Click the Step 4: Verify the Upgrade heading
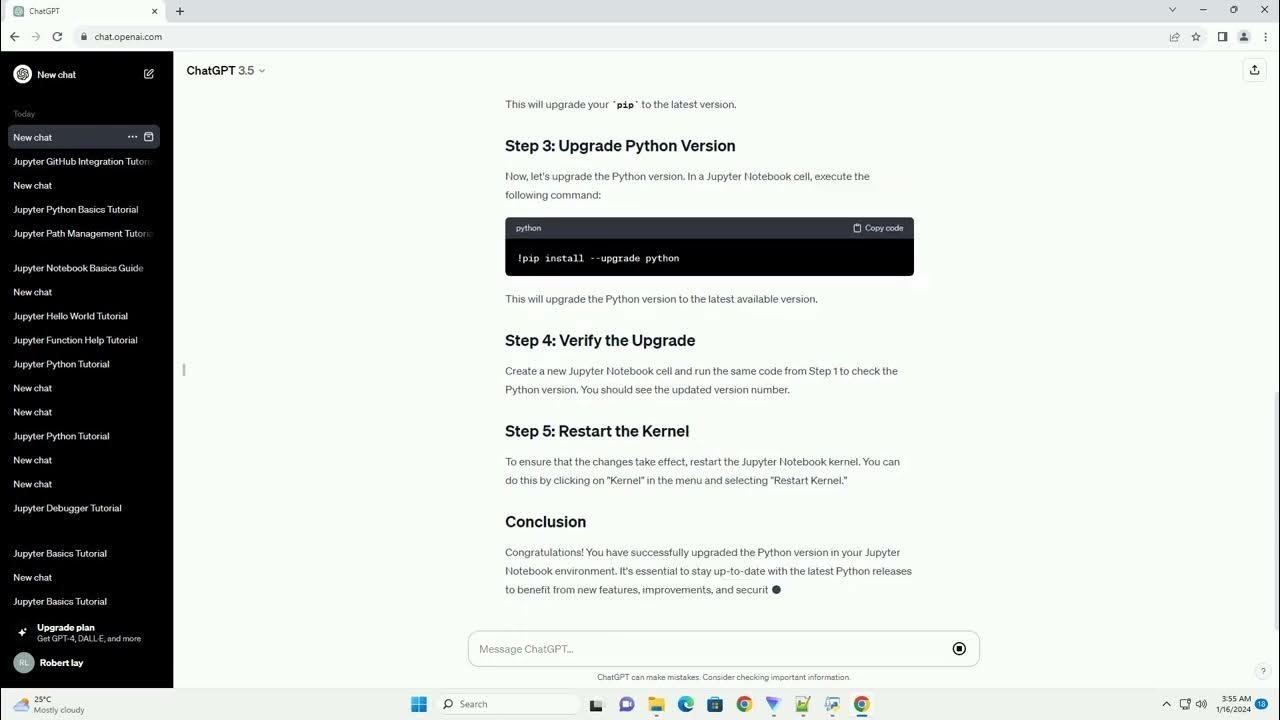Image resolution: width=1280 pixels, height=720 pixels. (600, 340)
